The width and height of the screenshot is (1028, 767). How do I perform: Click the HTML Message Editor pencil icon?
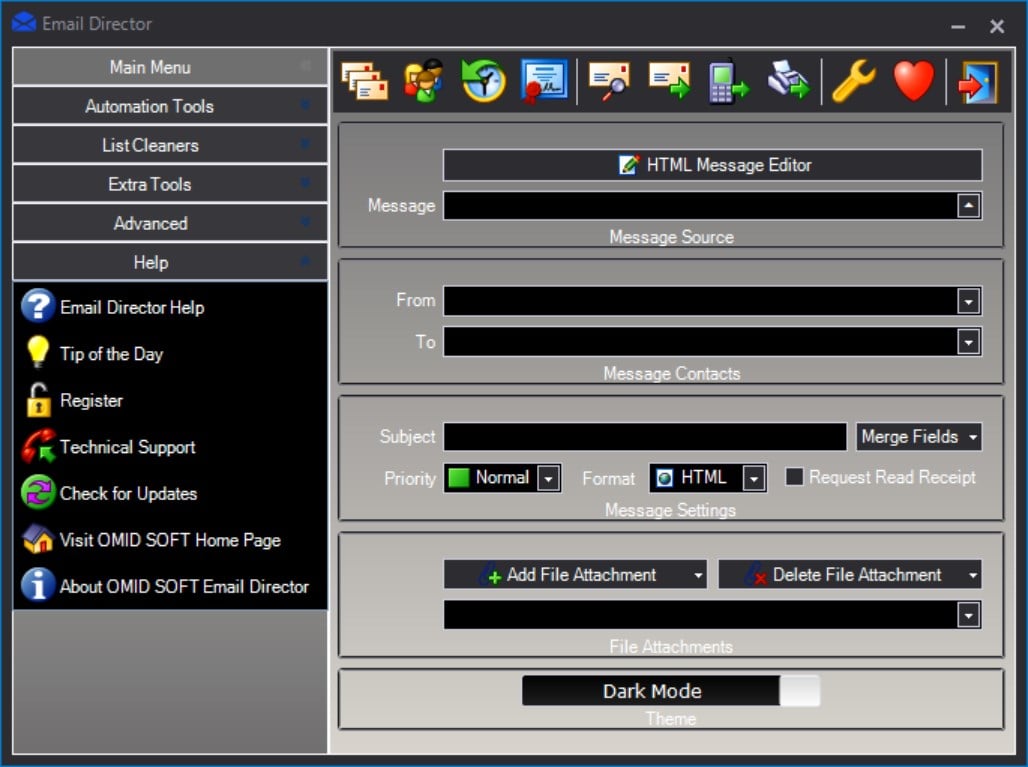[629, 165]
